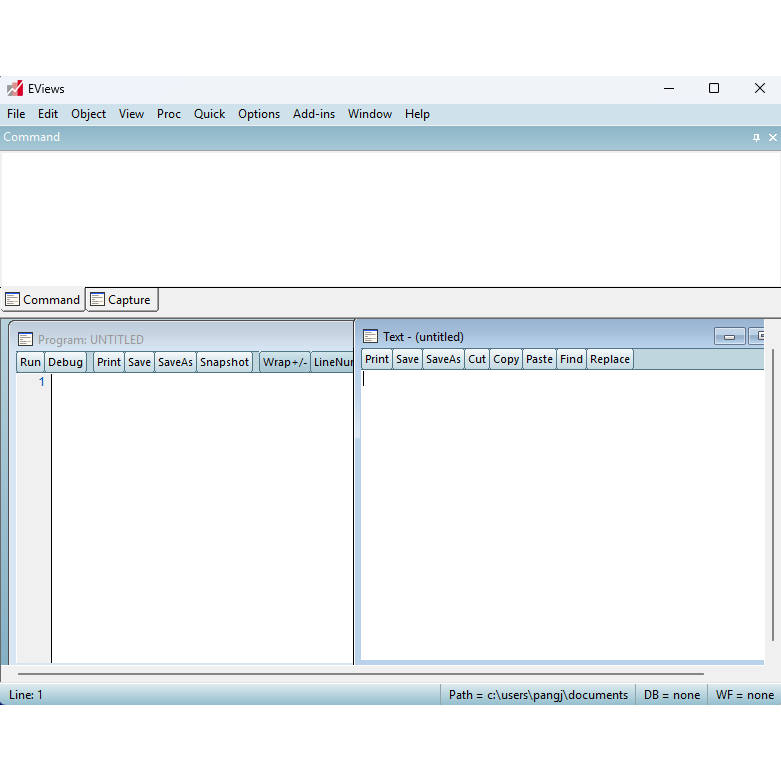Select the Command tab
The height and width of the screenshot is (781, 781).
point(43,300)
